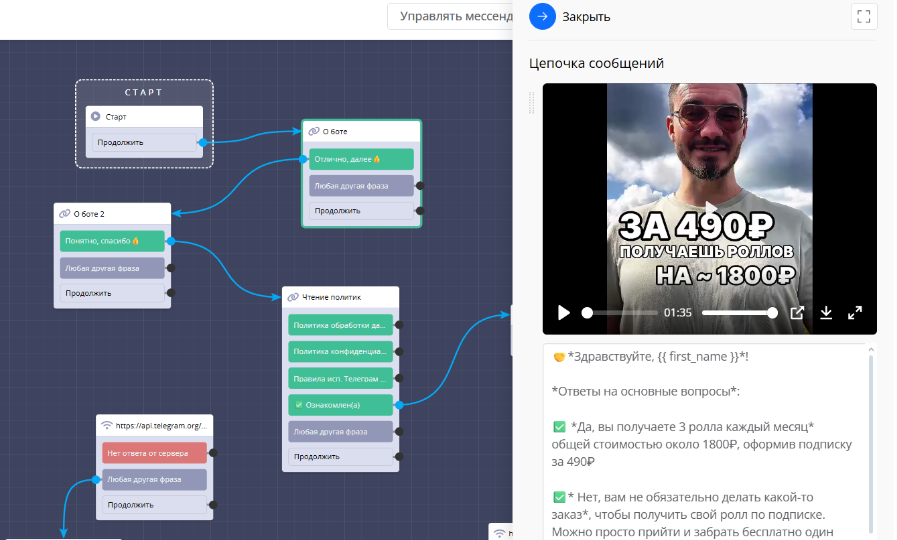Viewport: 897px width, 540px height.
Task: Open video in new window icon
Action: (797, 313)
